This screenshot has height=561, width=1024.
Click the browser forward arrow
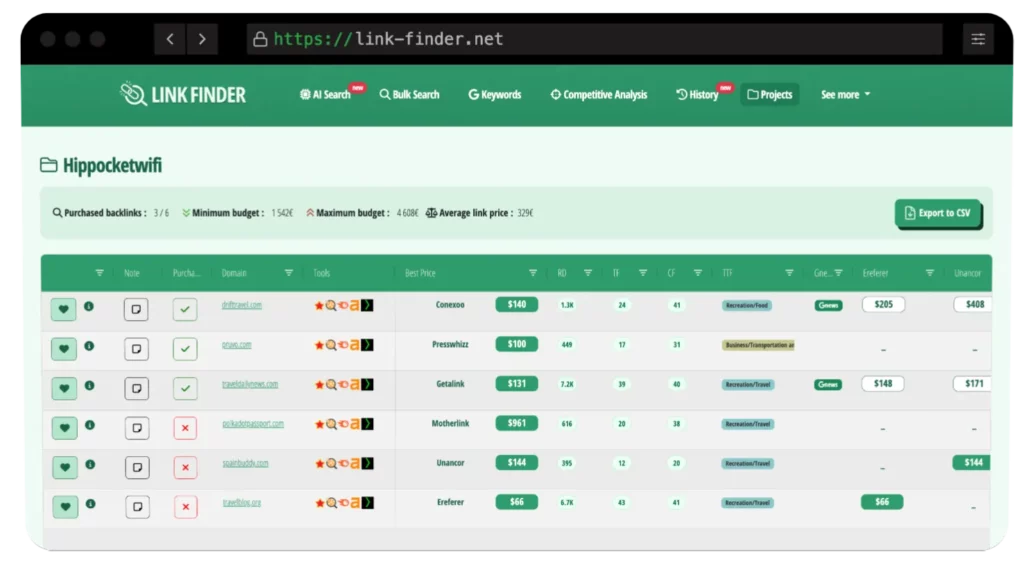[x=202, y=39]
